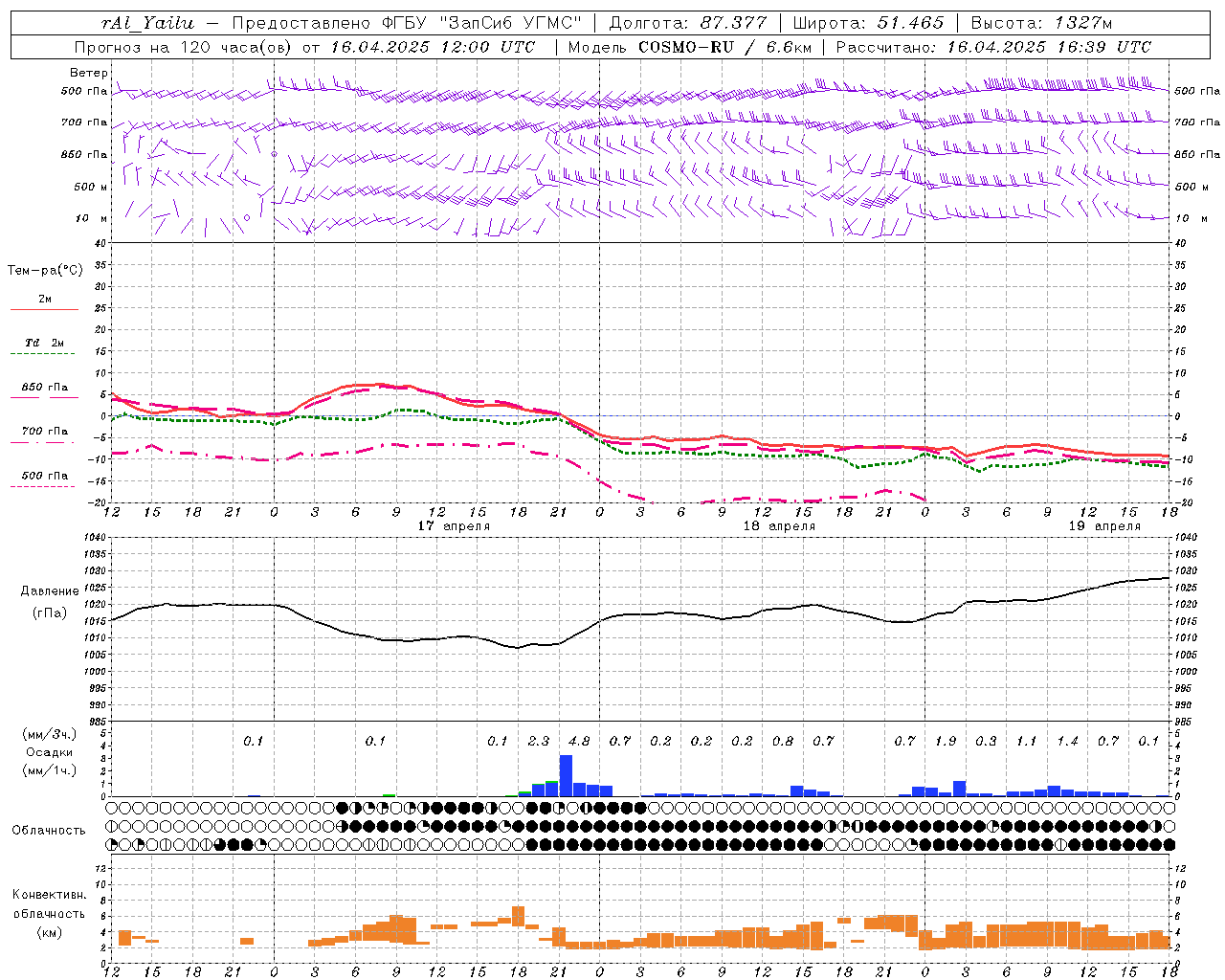Image resolution: width=1225 pixels, height=980 pixels.
Task: Select the (мм/1ч.) precipitation unit label
Action: 50,770
